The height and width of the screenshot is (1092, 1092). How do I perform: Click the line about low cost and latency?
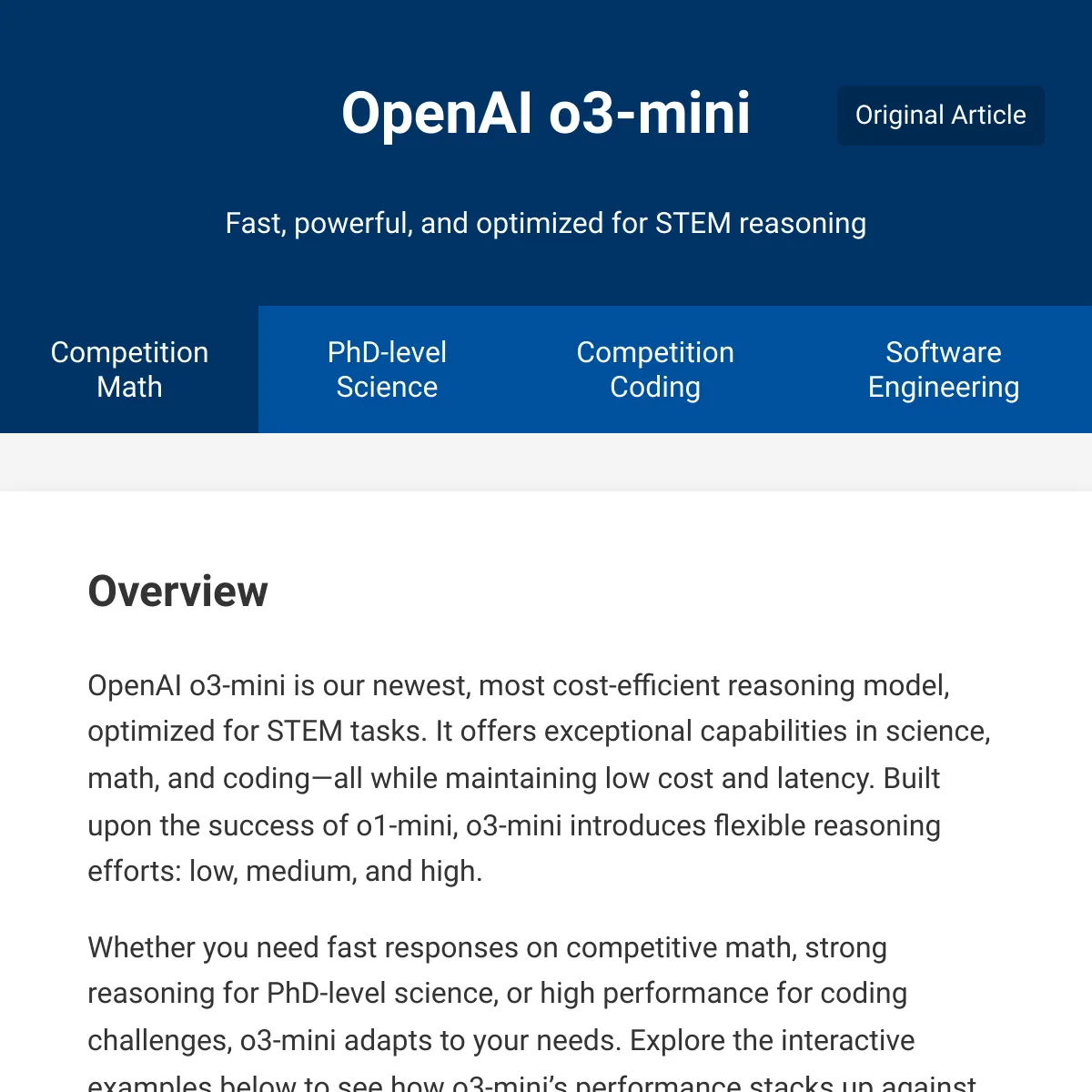513,779
